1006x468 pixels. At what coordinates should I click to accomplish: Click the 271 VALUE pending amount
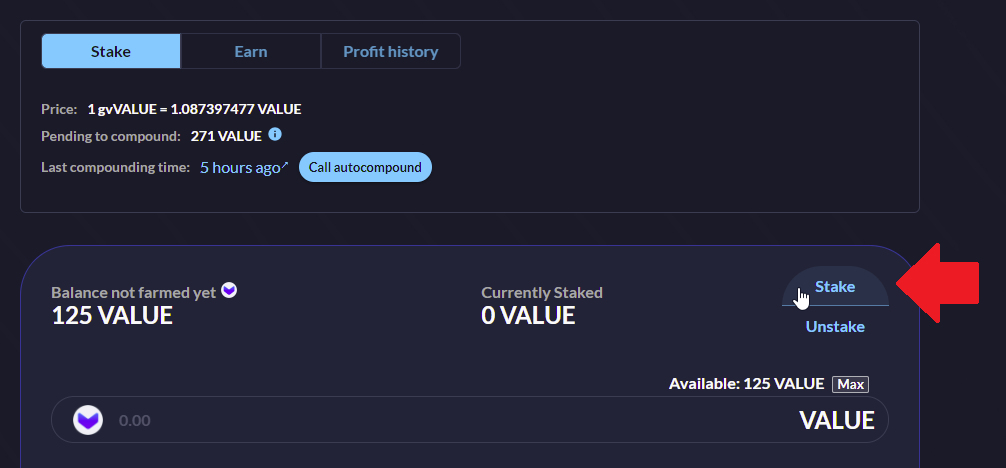226,136
